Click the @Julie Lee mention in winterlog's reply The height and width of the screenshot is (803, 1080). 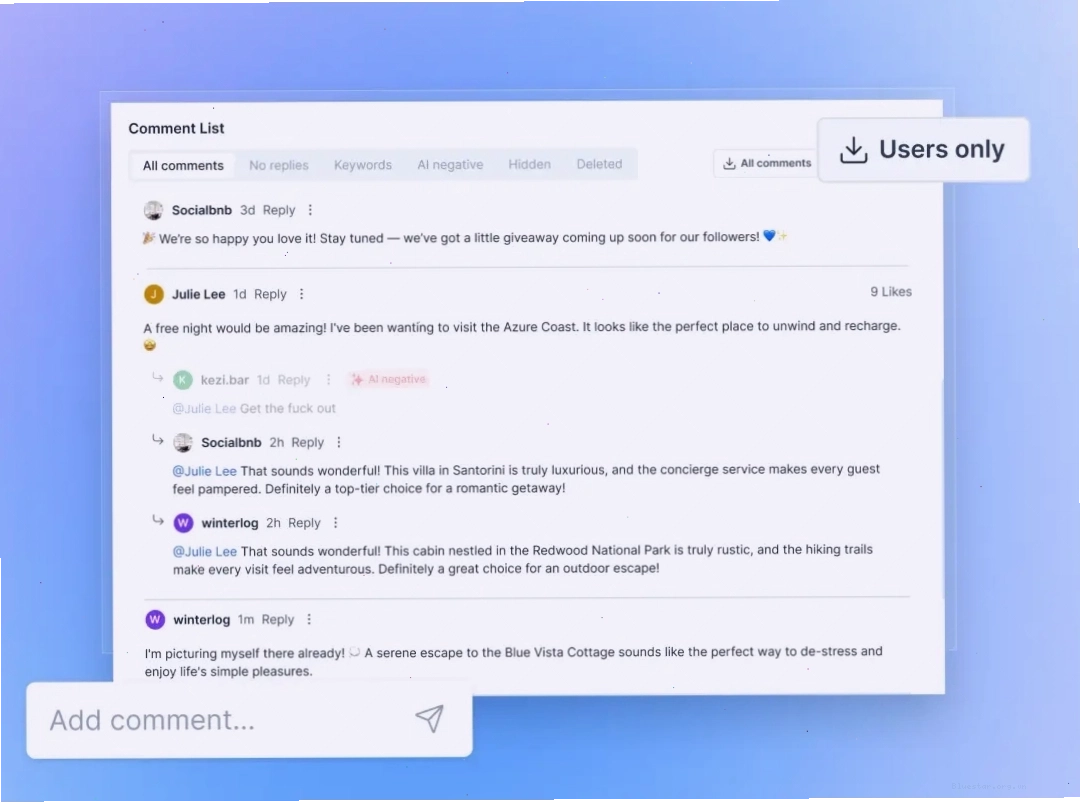click(205, 552)
